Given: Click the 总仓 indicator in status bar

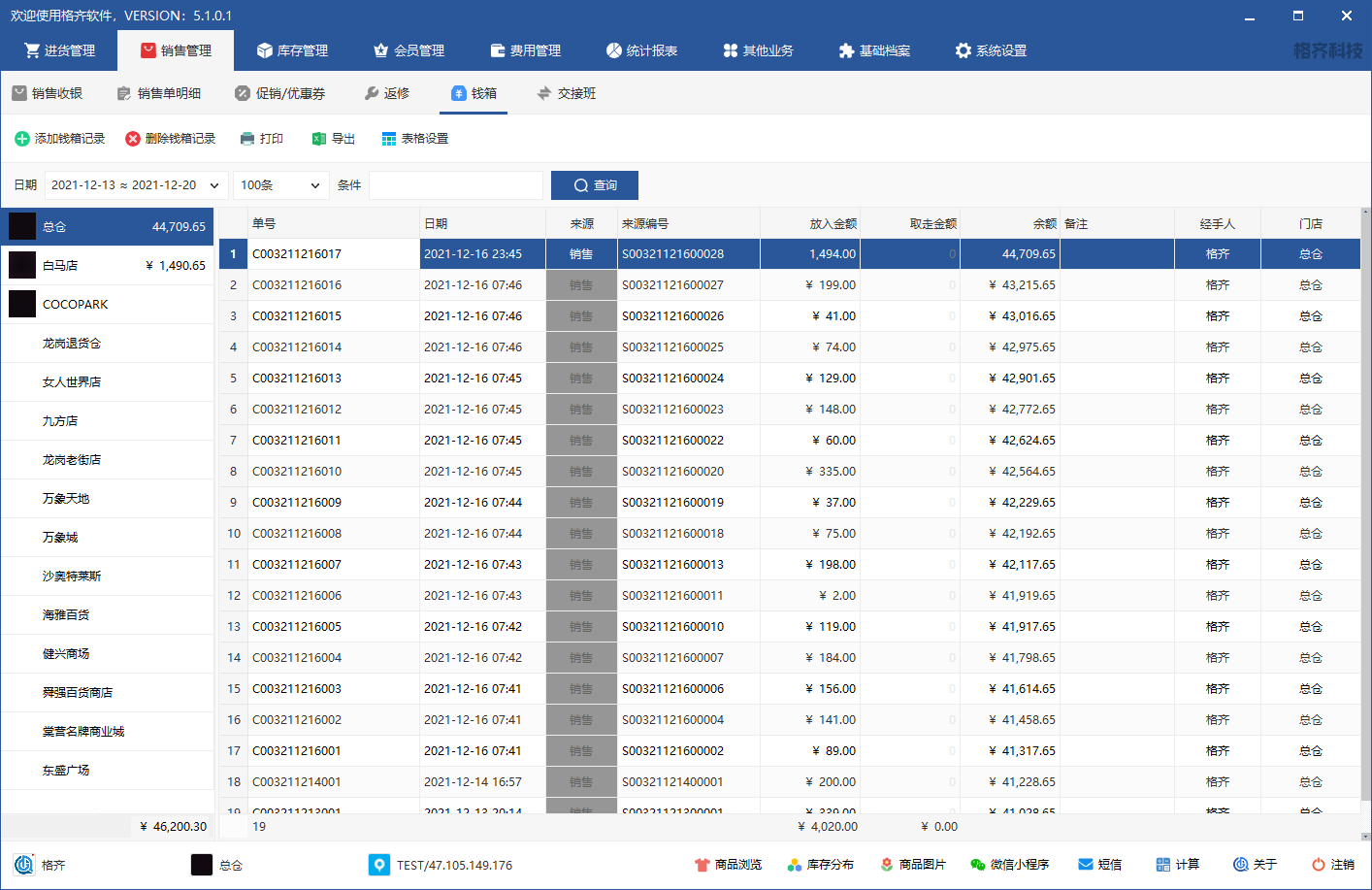Looking at the screenshot, I should point(217,865).
